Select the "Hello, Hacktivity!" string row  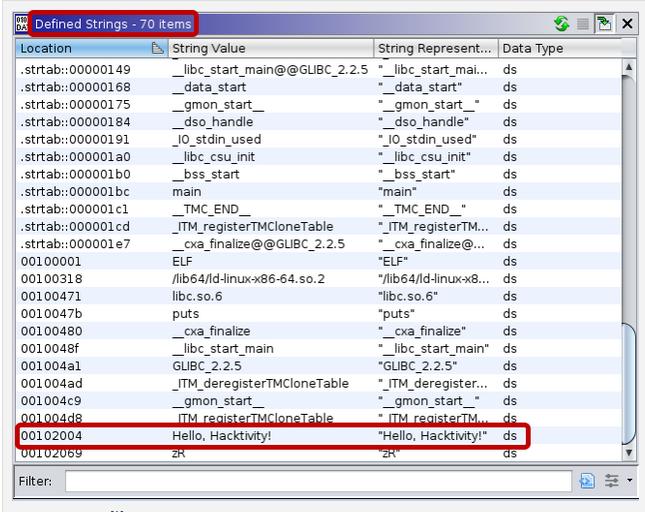[x=270, y=436]
